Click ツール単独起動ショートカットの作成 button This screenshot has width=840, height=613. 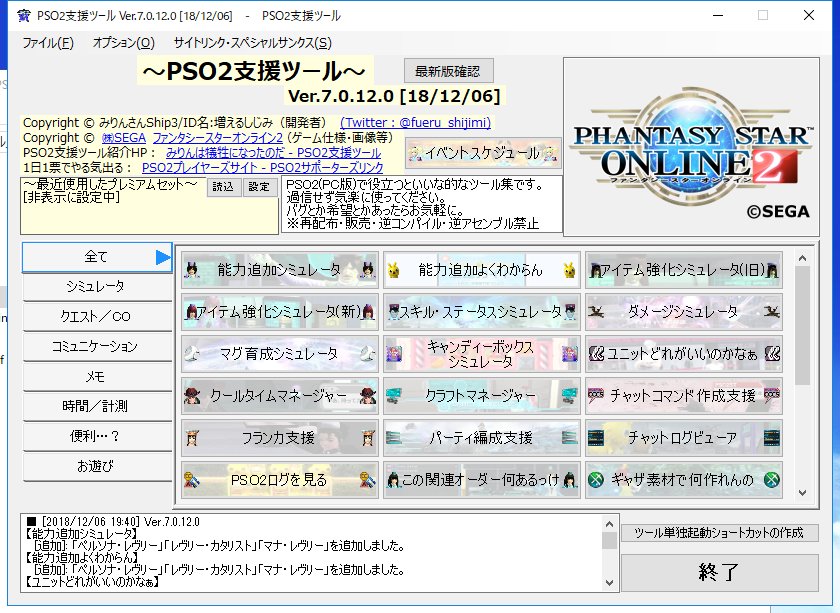[719, 533]
